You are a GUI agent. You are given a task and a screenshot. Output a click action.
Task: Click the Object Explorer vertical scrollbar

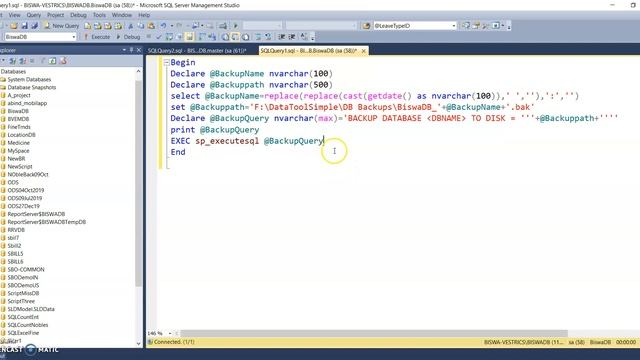tap(138, 184)
